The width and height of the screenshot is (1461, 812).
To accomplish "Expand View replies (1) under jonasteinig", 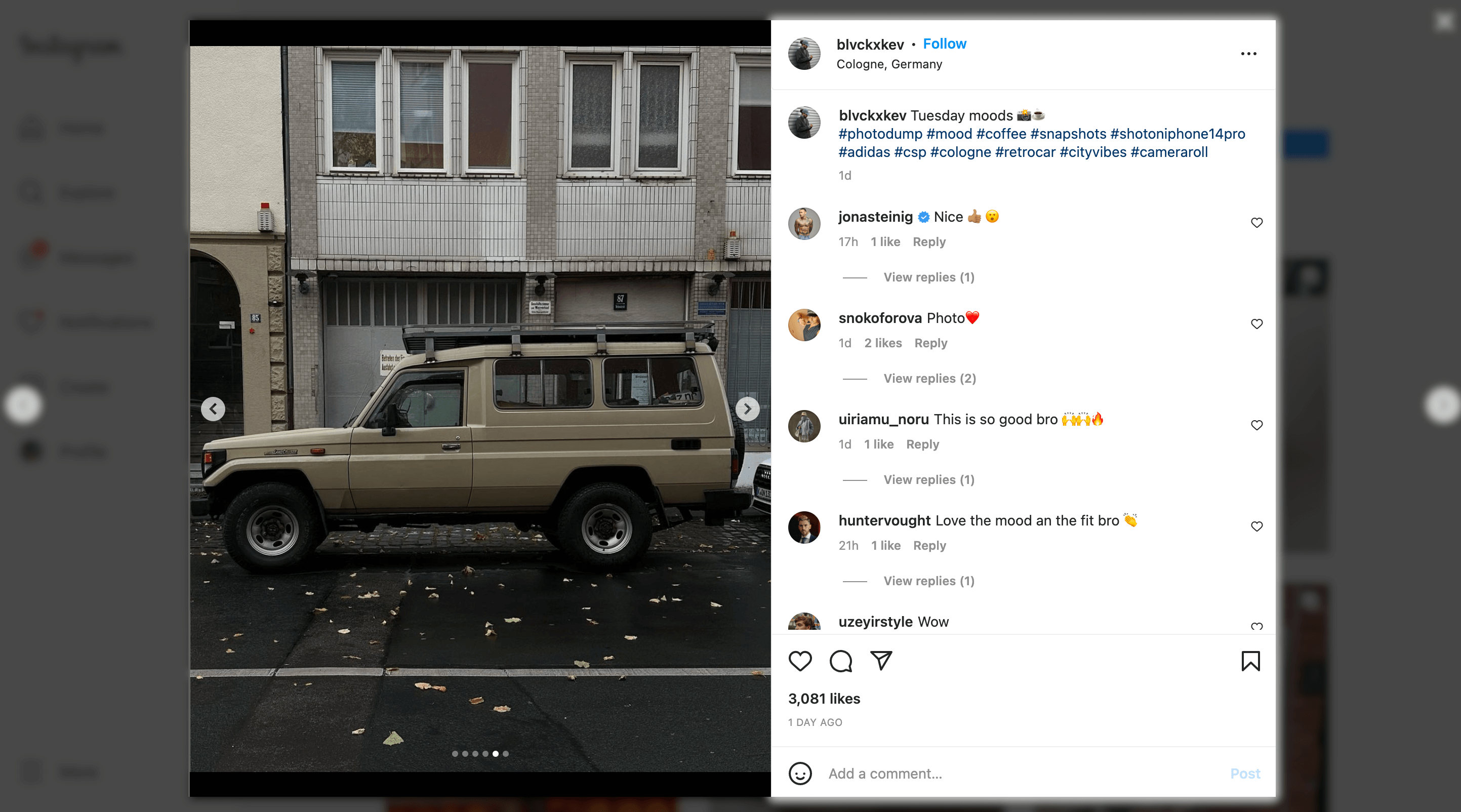I will tap(929, 277).
